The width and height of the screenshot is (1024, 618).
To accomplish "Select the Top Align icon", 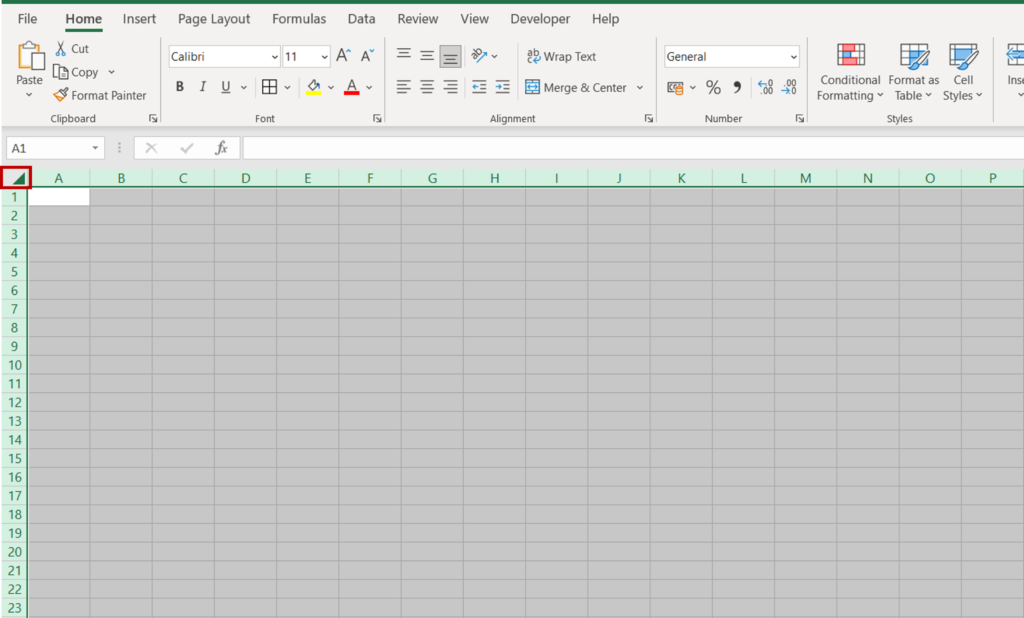I will pyautogui.click(x=404, y=55).
